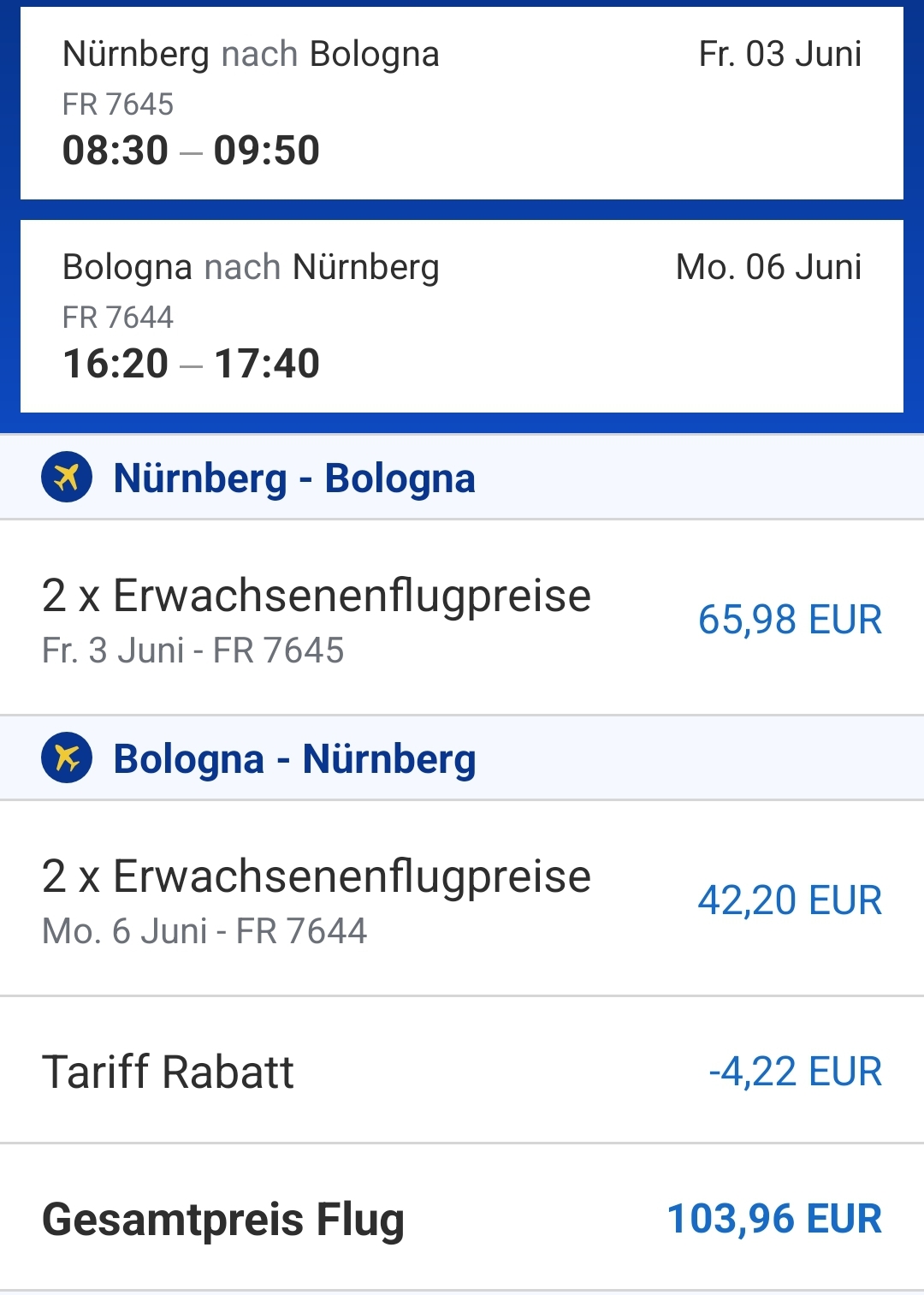Click the 65,98 EUR outbound fare
The width and height of the screenshot is (924, 1295).
[x=790, y=620]
